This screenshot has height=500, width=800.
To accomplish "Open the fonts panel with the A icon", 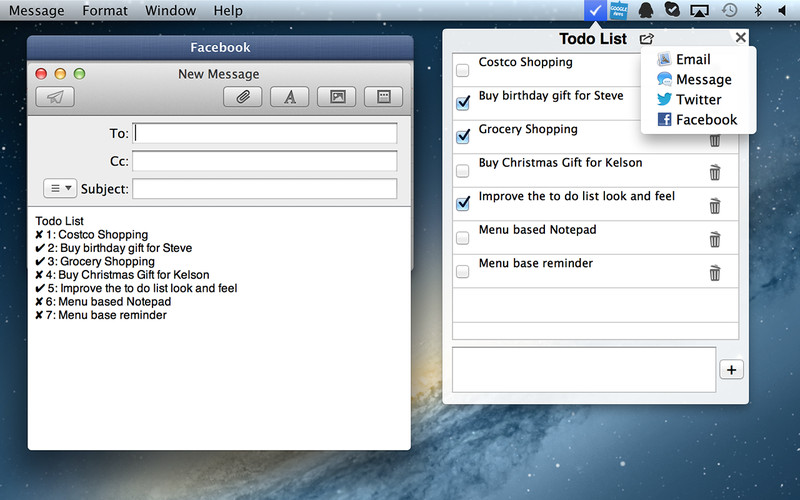I will coord(289,97).
